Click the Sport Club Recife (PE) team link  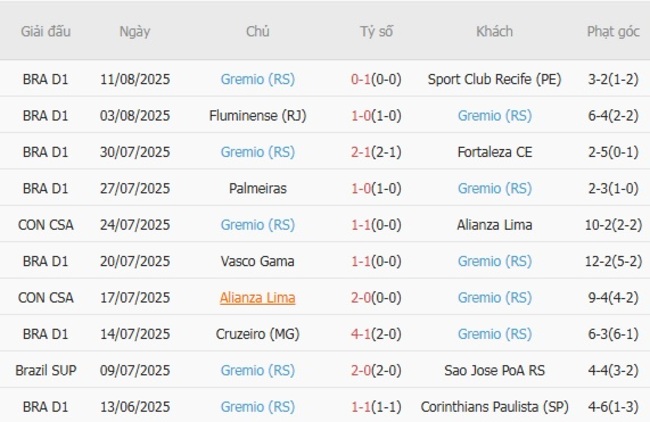pyautogui.click(x=494, y=78)
